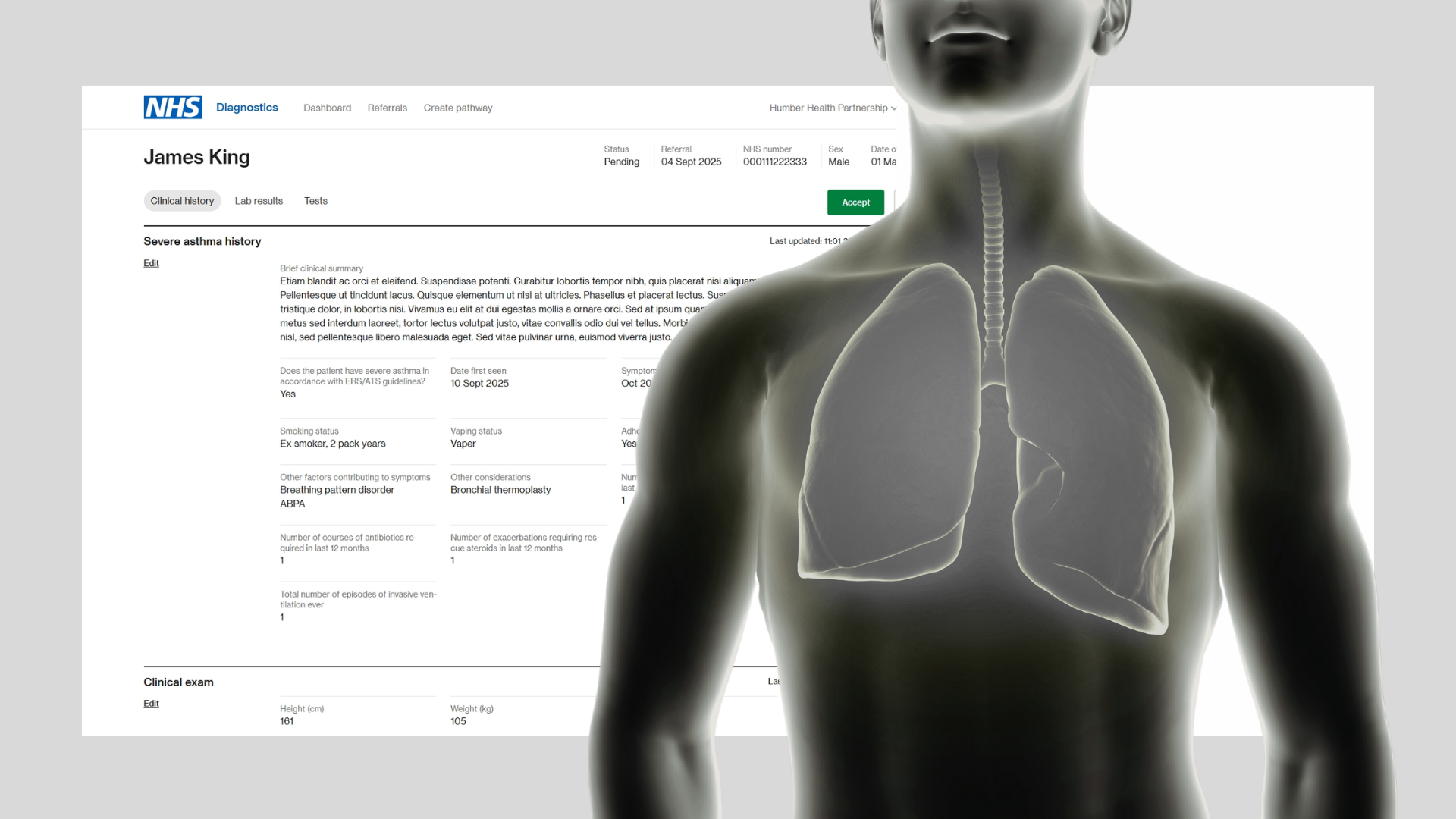Click the NHS logo
The image size is (1456, 819).
click(172, 107)
